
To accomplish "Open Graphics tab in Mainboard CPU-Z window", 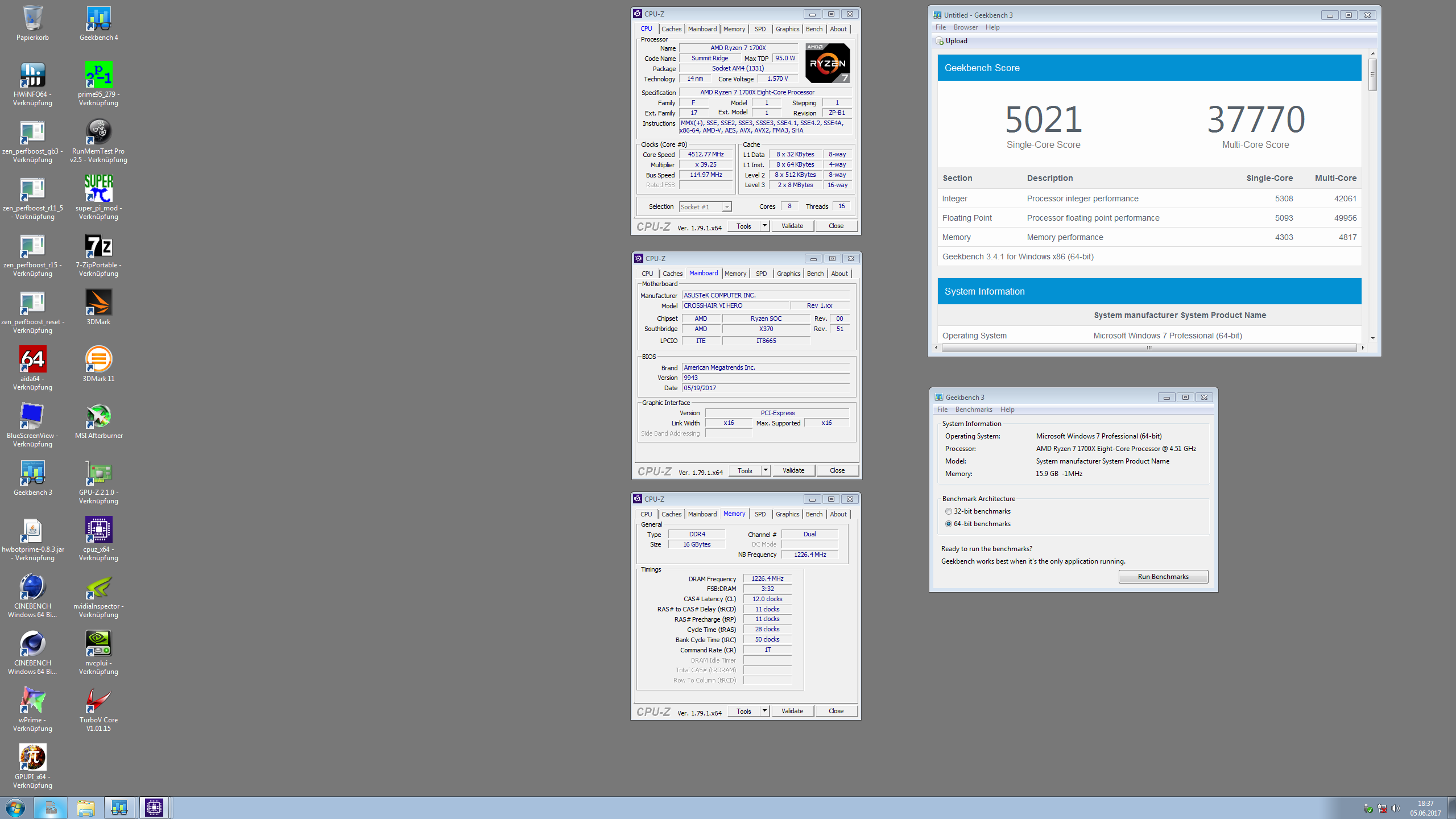I will 788,274.
